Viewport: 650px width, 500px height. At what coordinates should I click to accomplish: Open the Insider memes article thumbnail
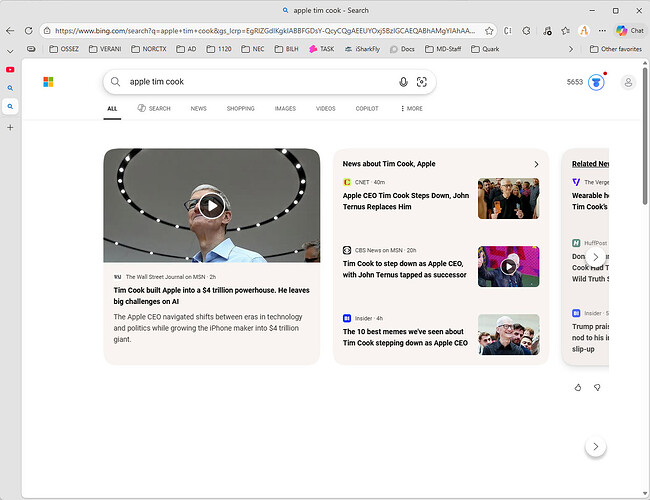tap(509, 335)
